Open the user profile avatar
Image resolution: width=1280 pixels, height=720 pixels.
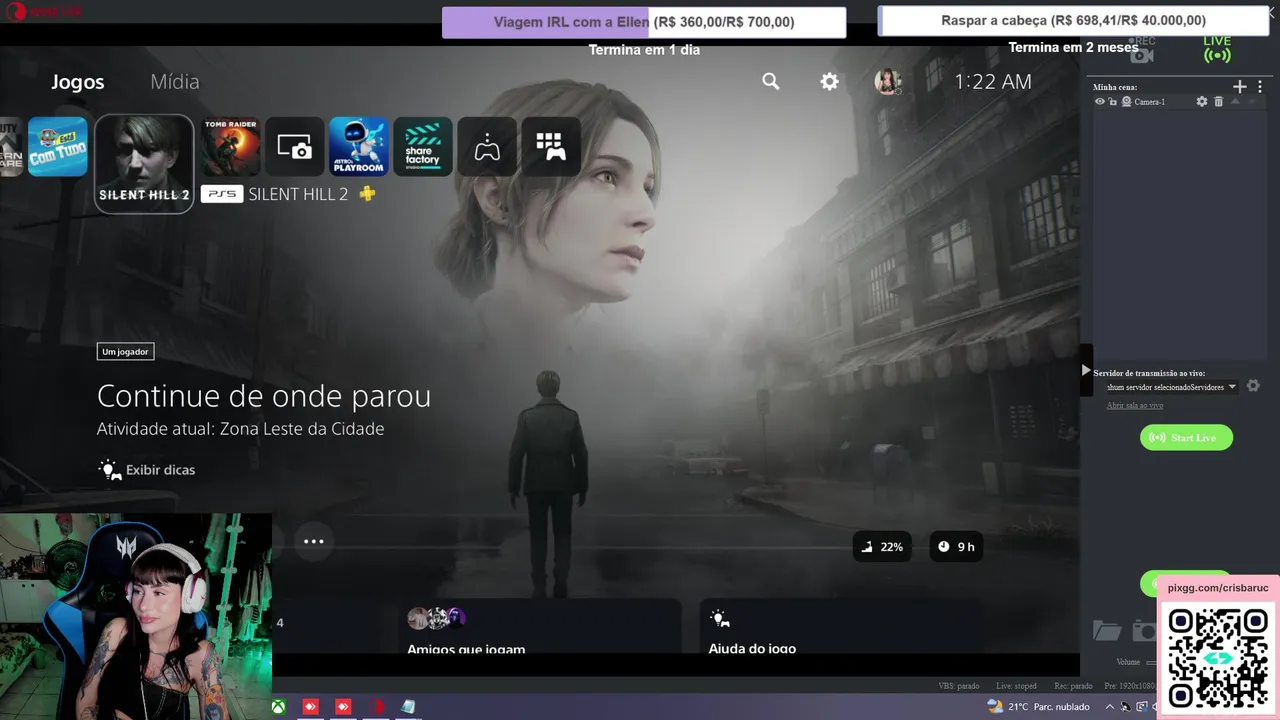(x=887, y=82)
